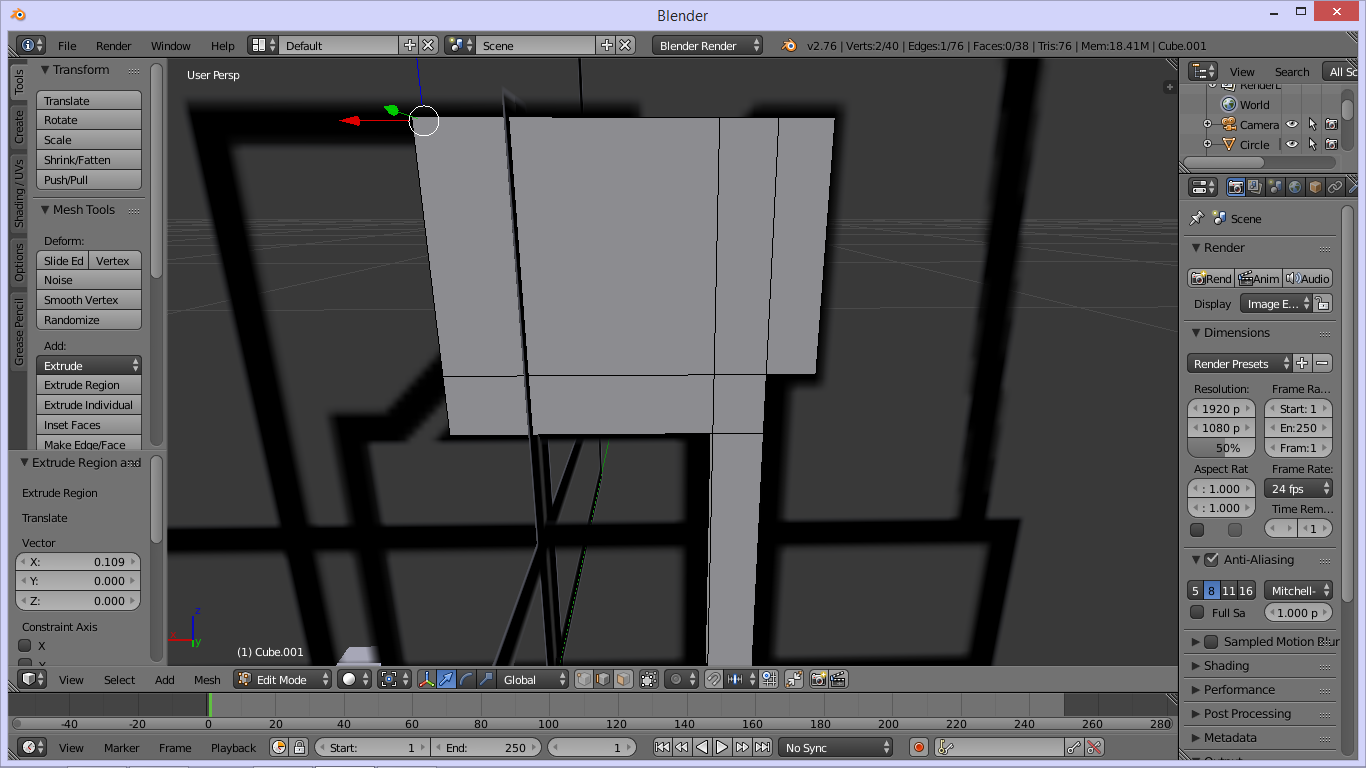Screen dimensions: 1366x768
Task: Open the Blender Render engine dropdown
Action: (x=707, y=45)
